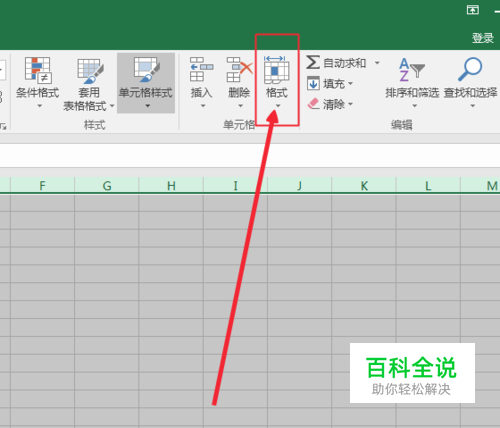Image resolution: width=500 pixels, height=428 pixels.
Task: Expand the 自动求和 dropdown arrow
Action: pyautogui.click(x=377, y=63)
